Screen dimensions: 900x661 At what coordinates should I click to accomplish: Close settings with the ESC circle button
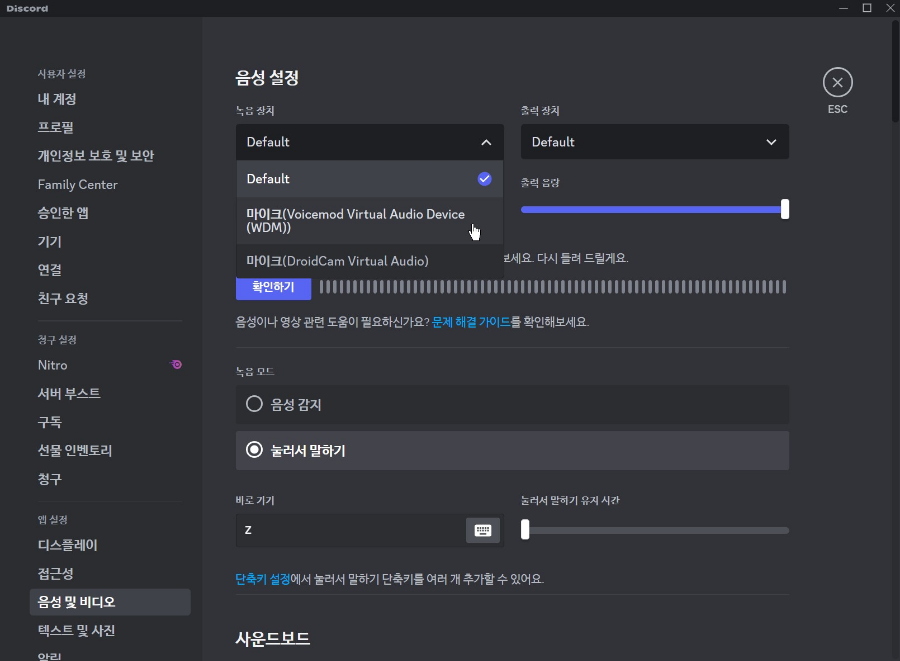pyautogui.click(x=837, y=83)
